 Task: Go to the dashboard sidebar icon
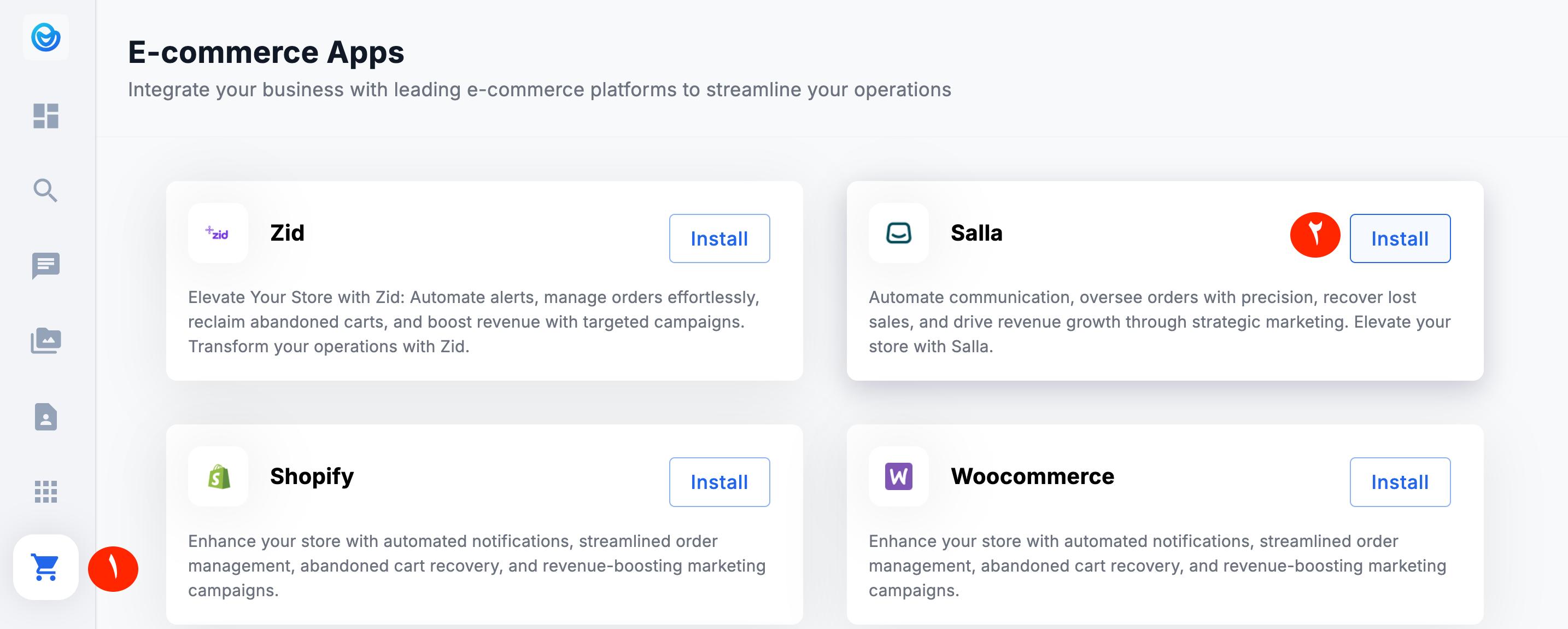46,116
